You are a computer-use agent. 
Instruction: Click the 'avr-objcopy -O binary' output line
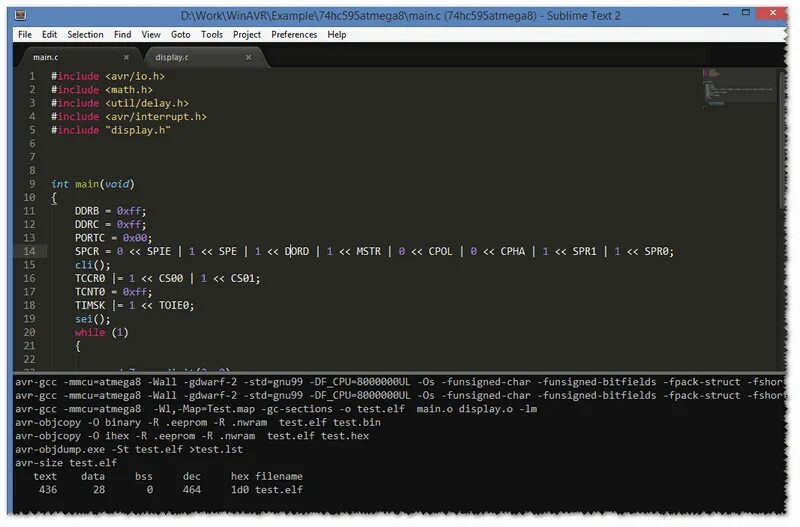coord(197,422)
